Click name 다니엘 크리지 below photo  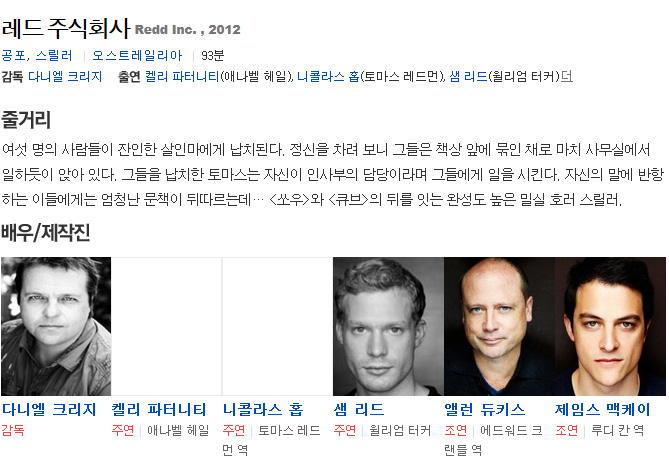tap(49, 409)
